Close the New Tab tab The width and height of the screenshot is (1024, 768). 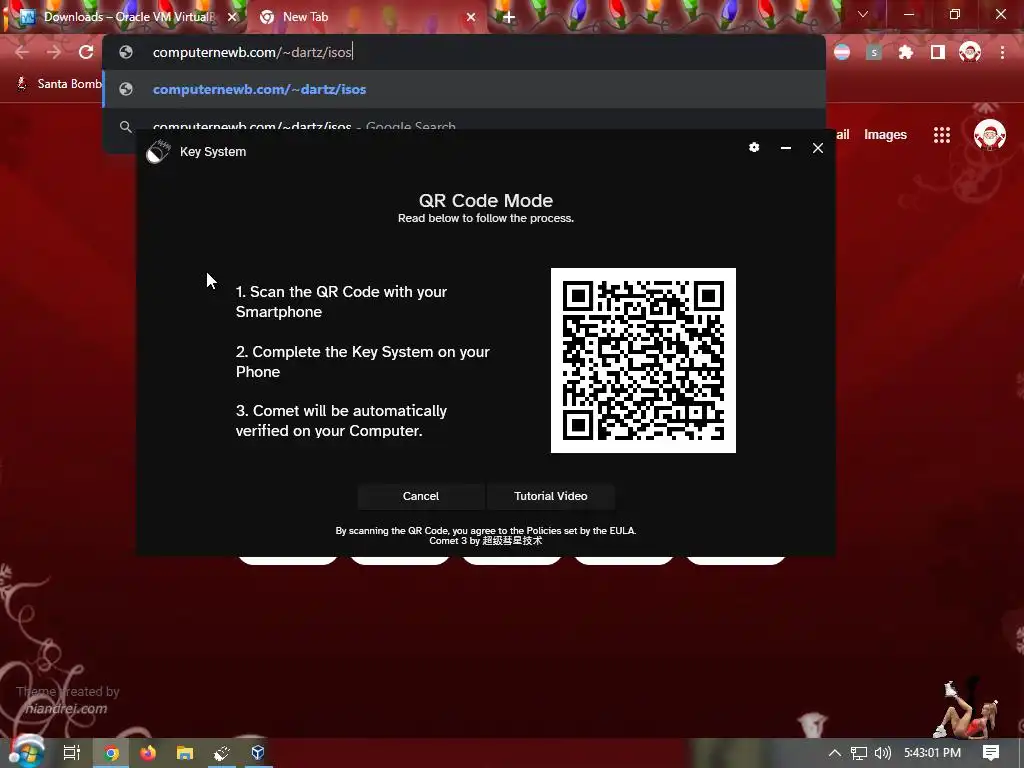point(471,18)
